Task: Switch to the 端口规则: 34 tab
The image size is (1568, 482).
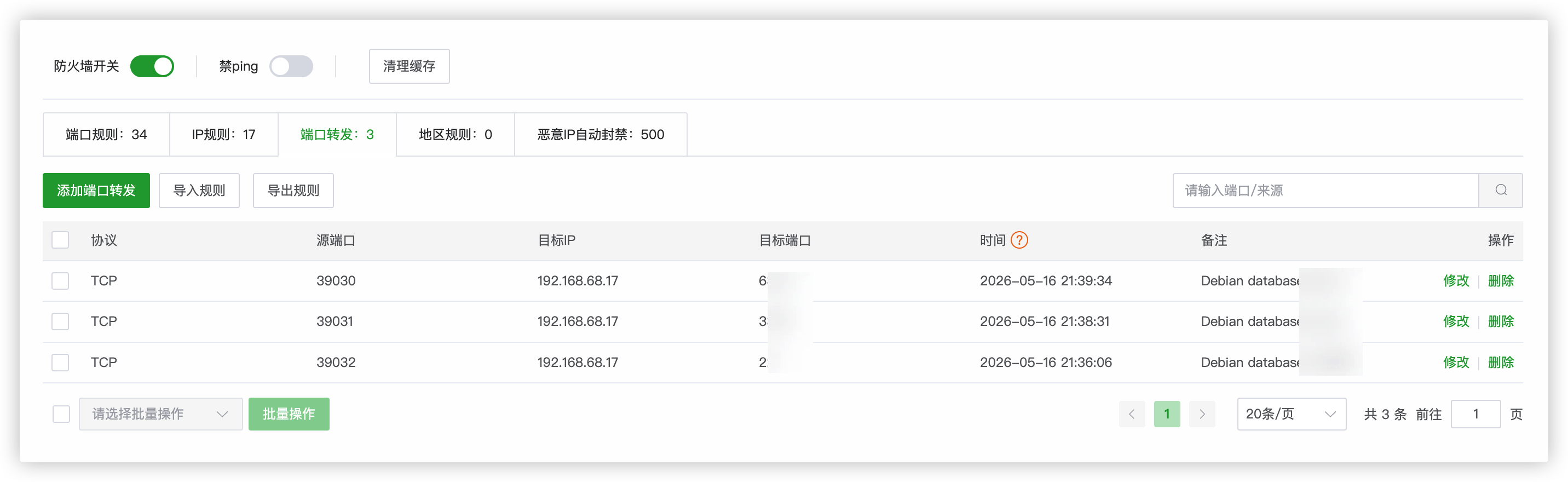Action: tap(107, 135)
